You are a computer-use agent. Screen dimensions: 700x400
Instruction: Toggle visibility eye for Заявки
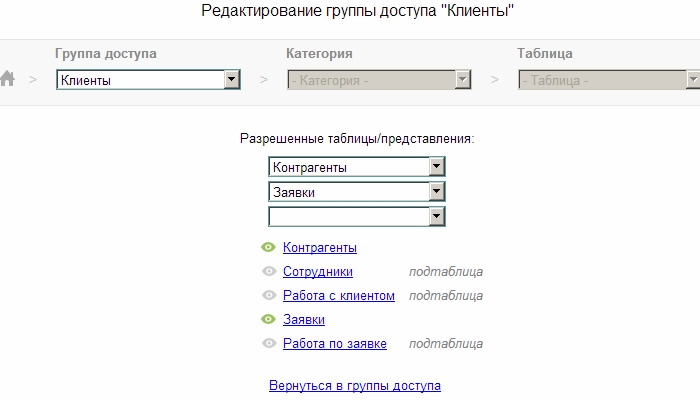click(x=268, y=319)
